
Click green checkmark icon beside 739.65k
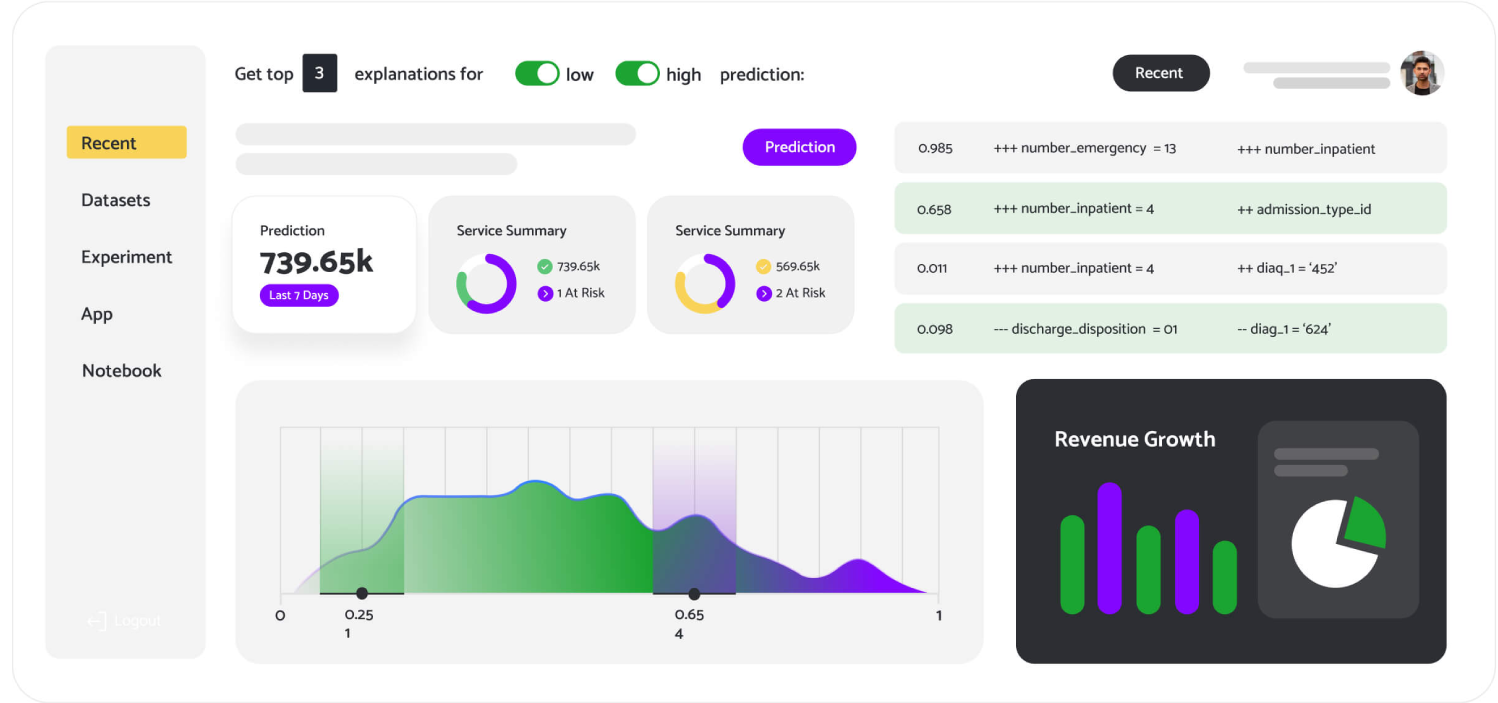click(545, 267)
